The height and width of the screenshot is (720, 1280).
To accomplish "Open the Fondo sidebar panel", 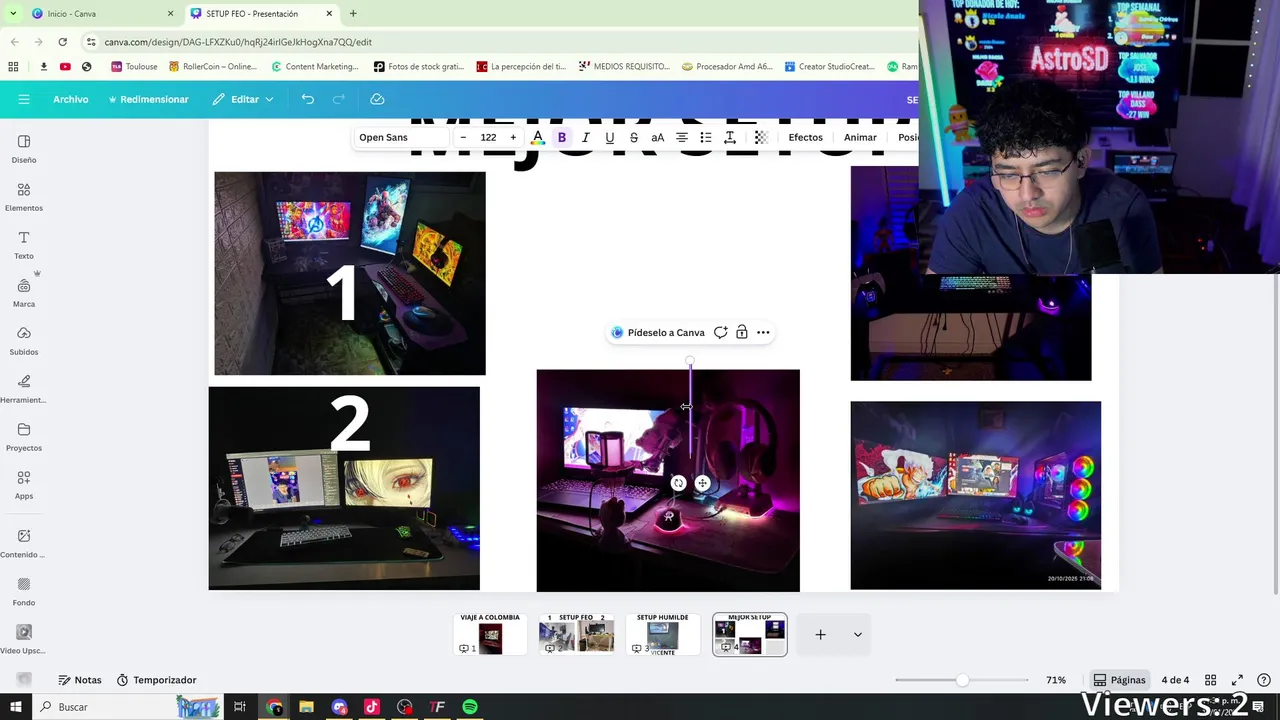I will coord(24,591).
